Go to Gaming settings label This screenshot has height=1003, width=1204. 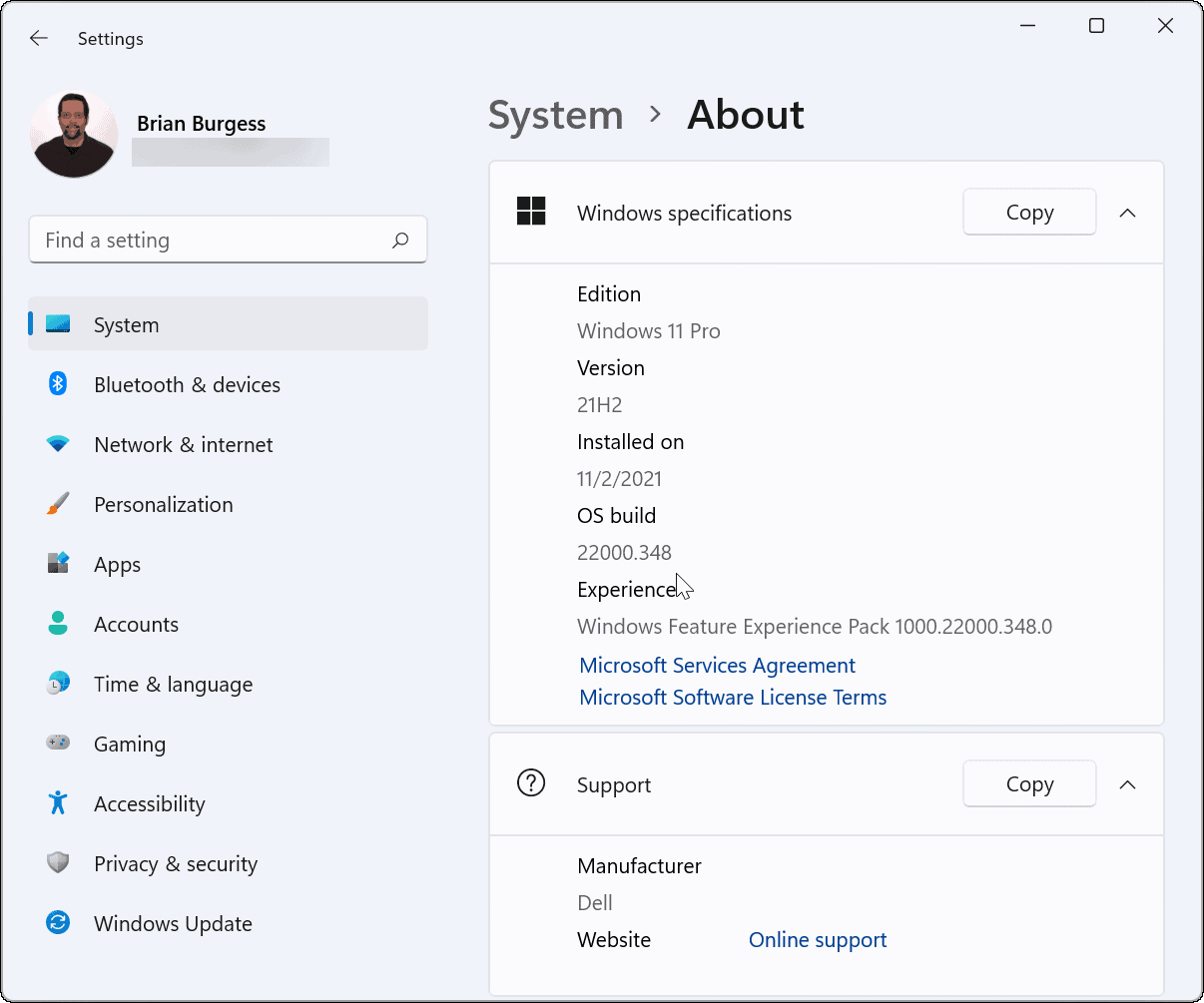(130, 745)
